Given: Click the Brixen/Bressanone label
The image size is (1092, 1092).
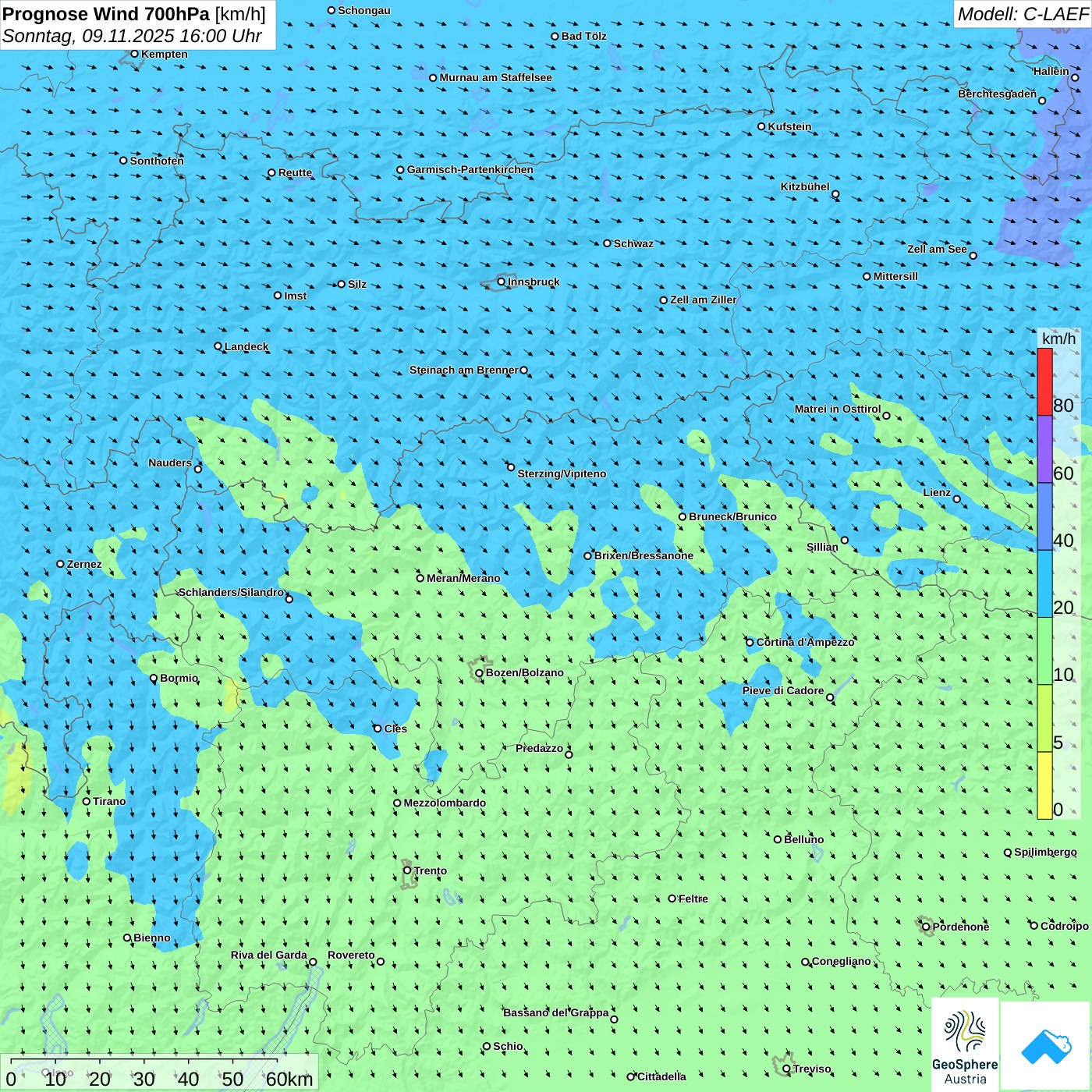Looking at the screenshot, I should point(643,555).
